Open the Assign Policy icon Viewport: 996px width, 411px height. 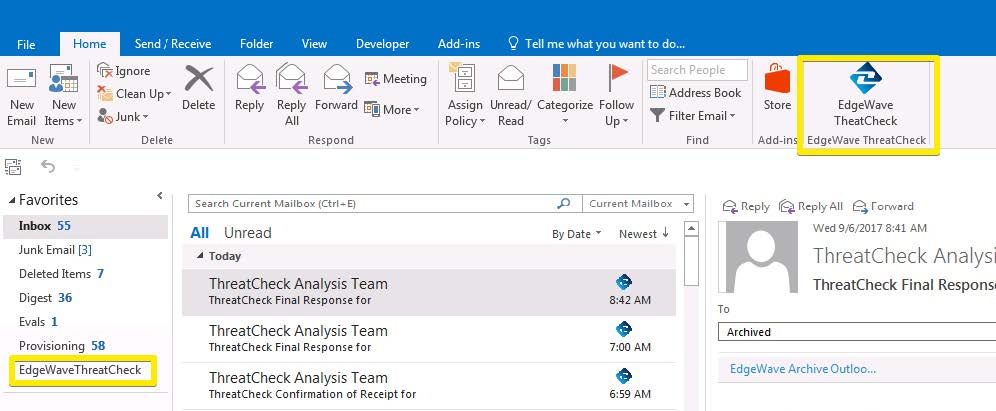coord(464,77)
